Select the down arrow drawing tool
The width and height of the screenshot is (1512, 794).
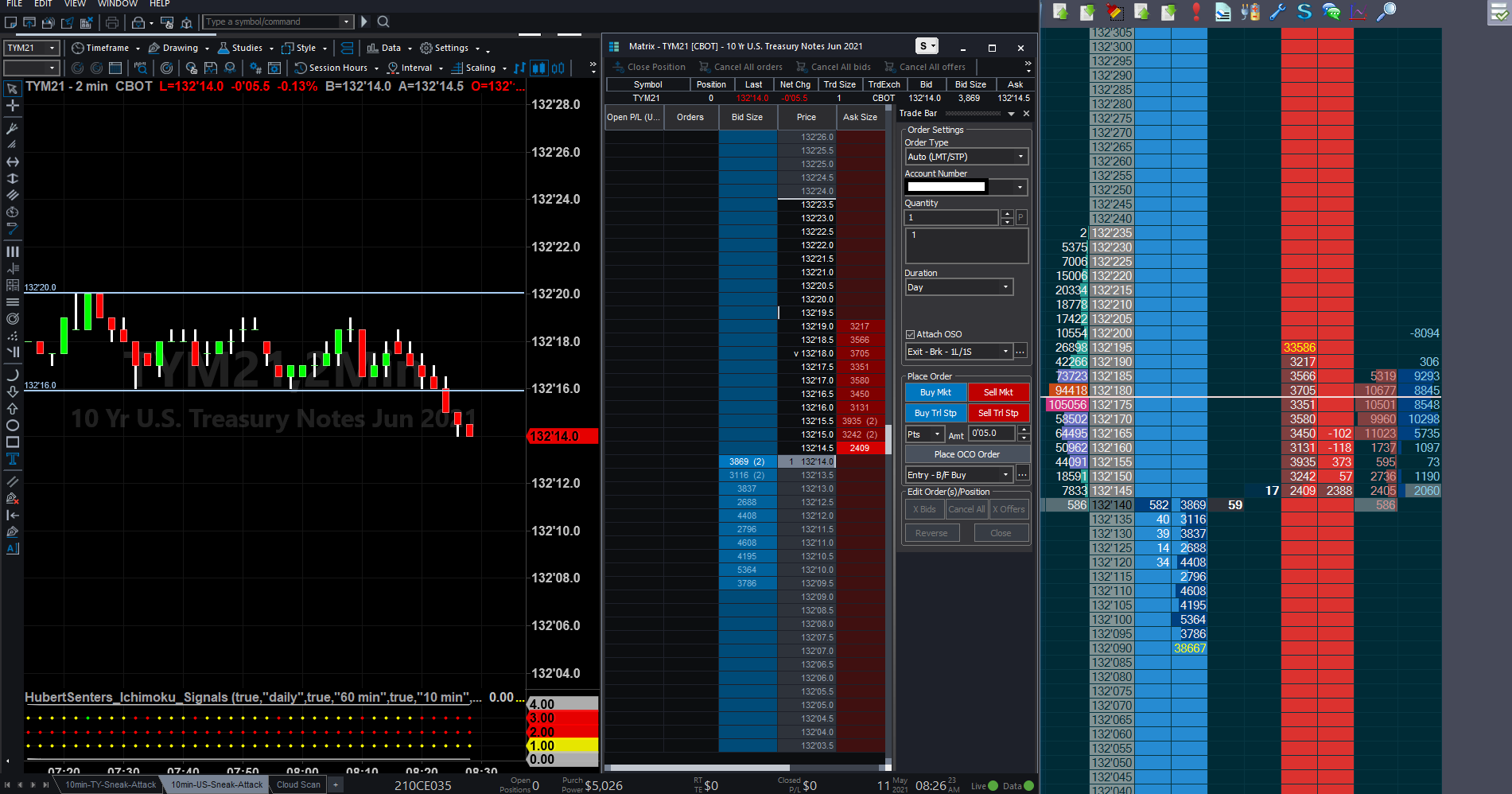[x=12, y=391]
